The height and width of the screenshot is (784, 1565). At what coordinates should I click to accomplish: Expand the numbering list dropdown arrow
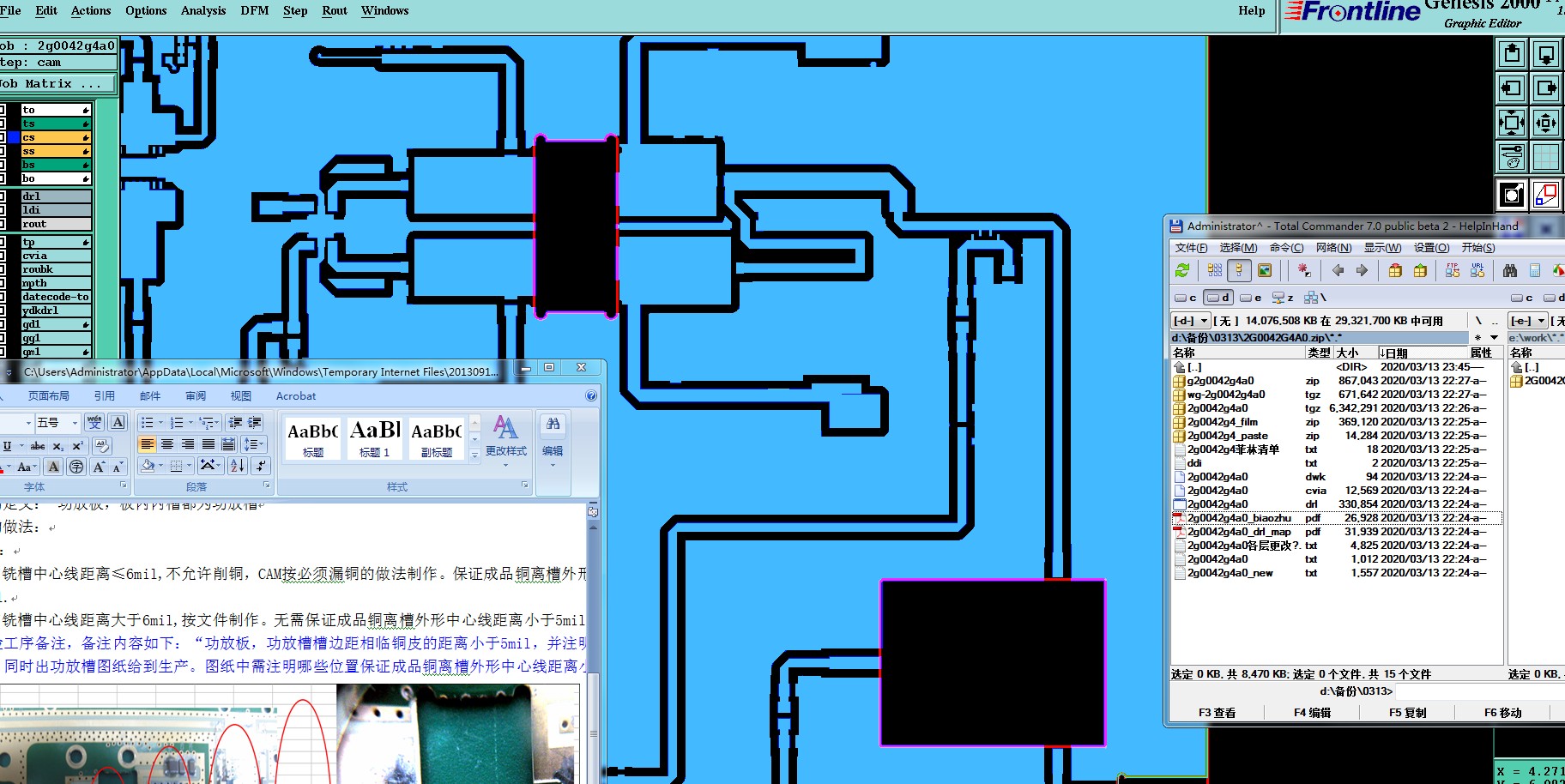[x=190, y=422]
